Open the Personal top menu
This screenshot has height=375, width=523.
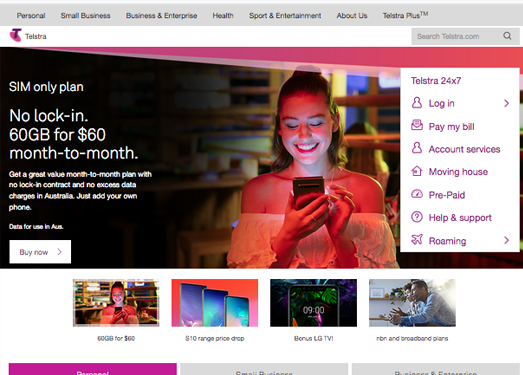coord(31,16)
